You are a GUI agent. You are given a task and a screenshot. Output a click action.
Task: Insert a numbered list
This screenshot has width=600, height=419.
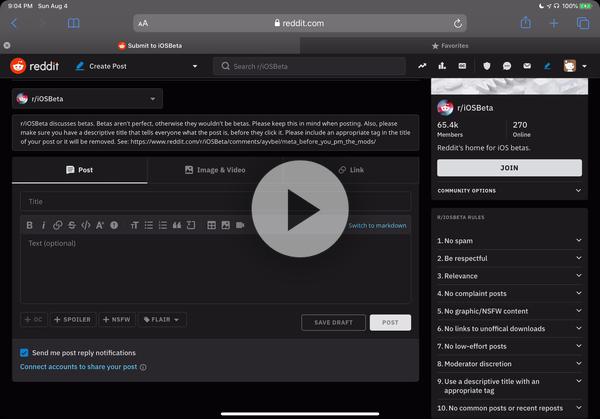[x=163, y=225]
